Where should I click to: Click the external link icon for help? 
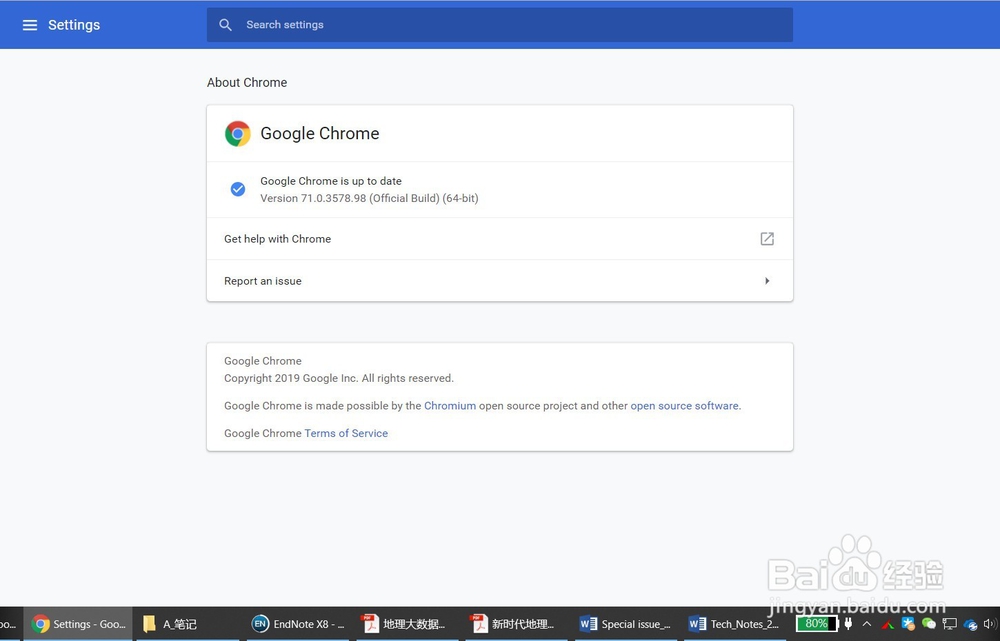click(x=767, y=239)
